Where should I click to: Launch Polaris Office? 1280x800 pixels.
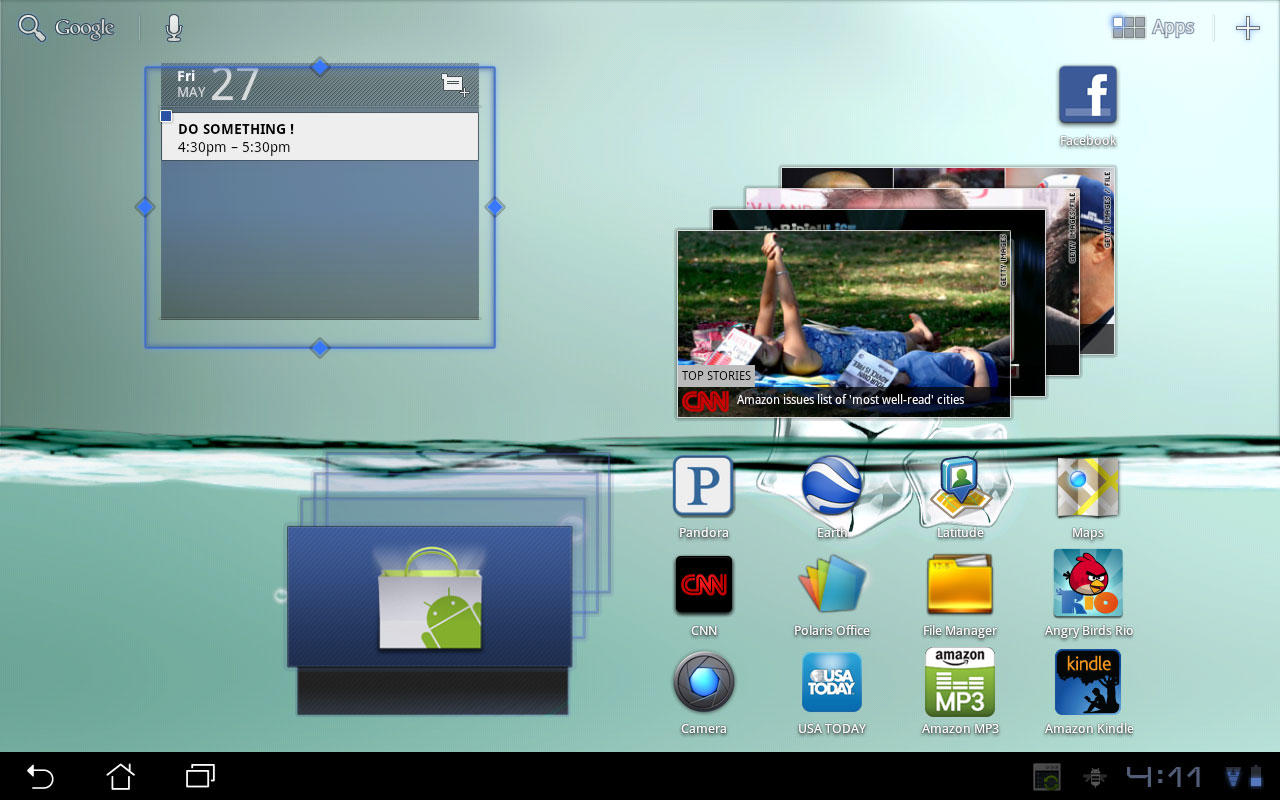pos(831,585)
